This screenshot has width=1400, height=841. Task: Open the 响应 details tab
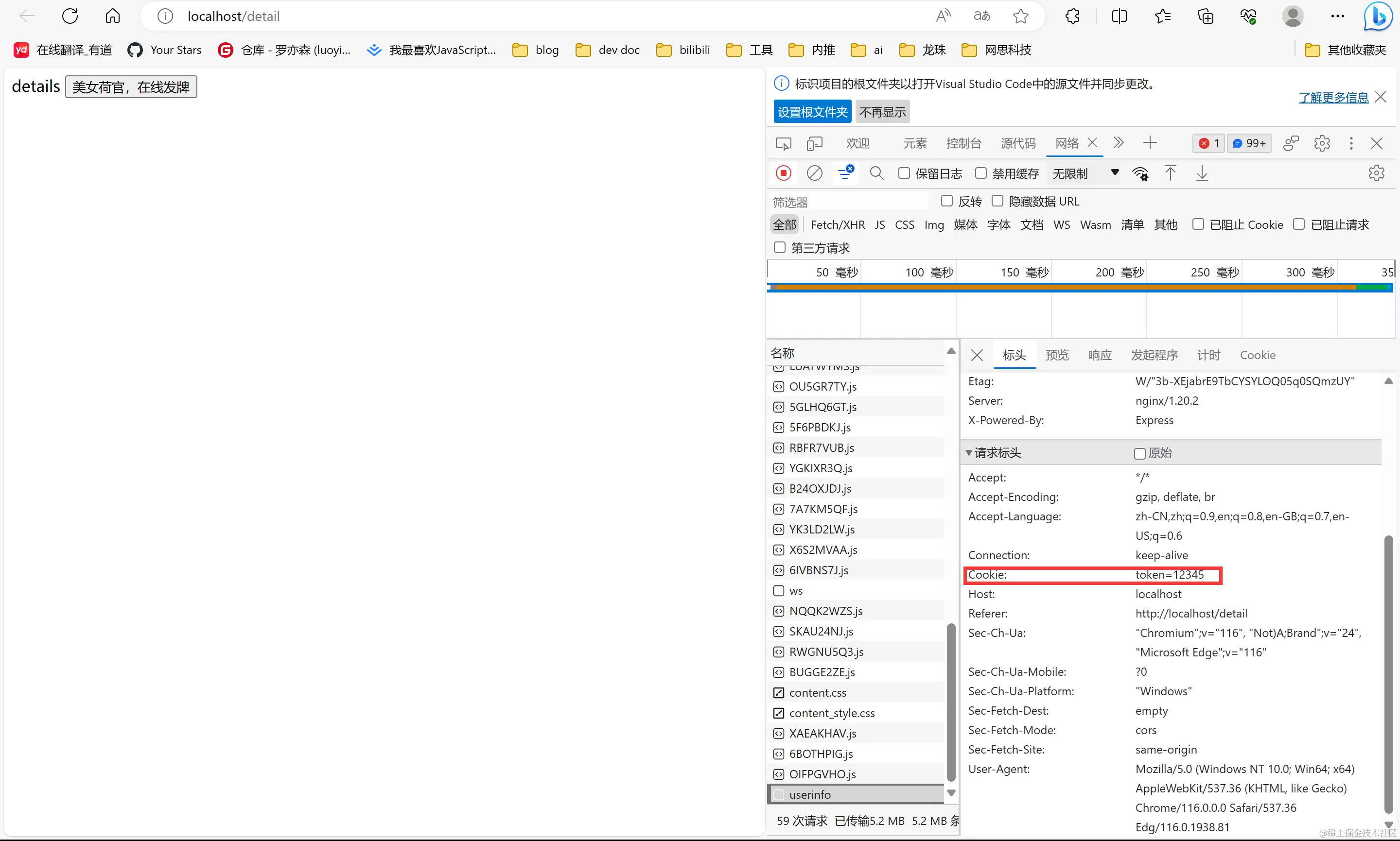pyautogui.click(x=1100, y=355)
